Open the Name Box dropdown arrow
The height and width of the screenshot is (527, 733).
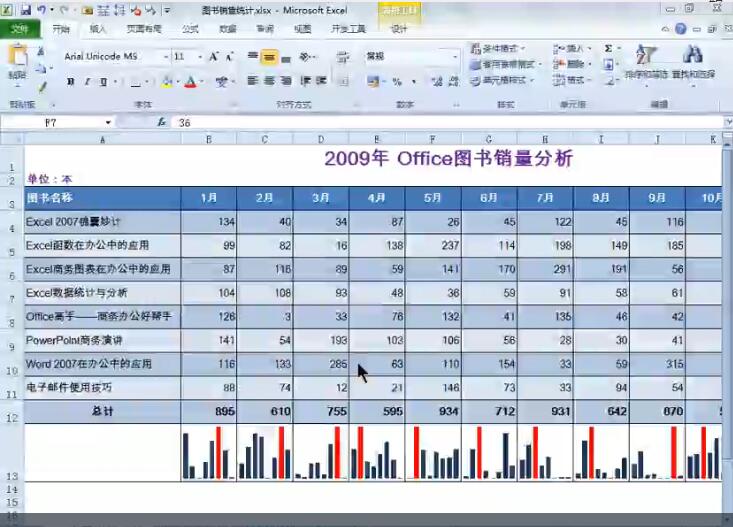click(x=108, y=123)
